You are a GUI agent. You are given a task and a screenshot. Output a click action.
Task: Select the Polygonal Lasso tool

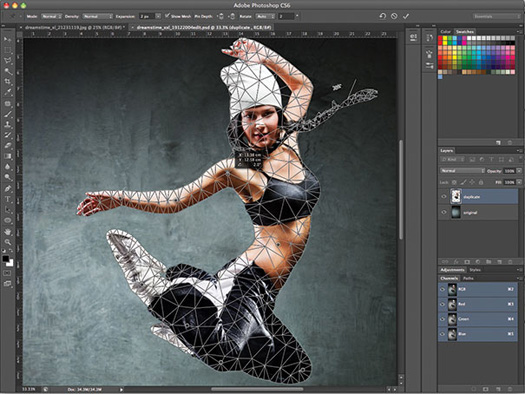click(x=7, y=61)
